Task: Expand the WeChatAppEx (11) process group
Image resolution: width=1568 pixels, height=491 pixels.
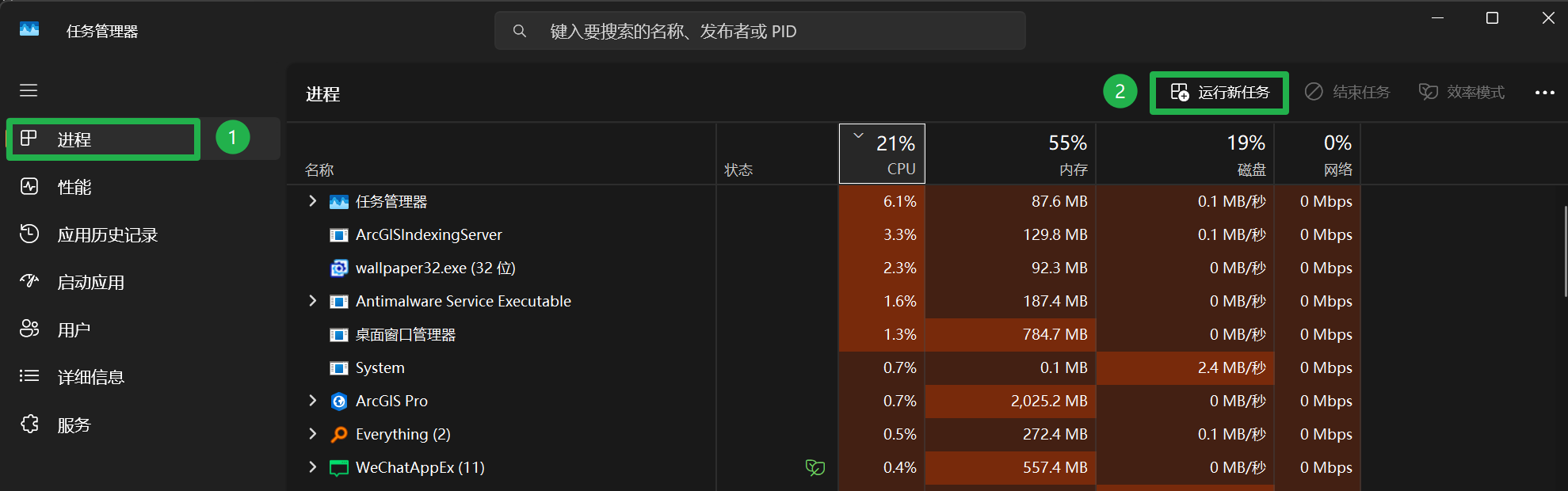Action: [311, 467]
